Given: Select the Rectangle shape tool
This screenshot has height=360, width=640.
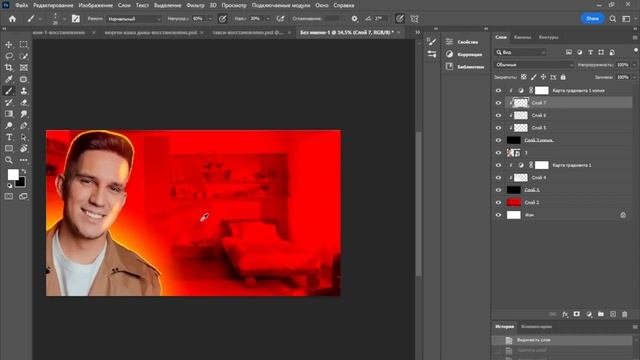Looking at the screenshot, I should [x=9, y=149].
